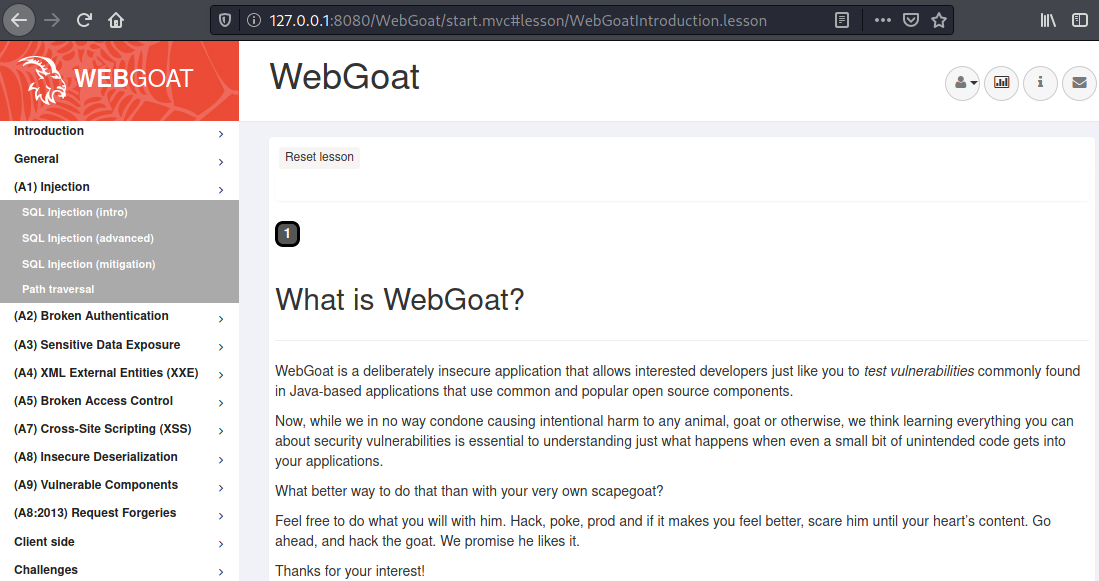The width and height of the screenshot is (1099, 581).
Task: Click the About info icon
Action: point(1040,83)
